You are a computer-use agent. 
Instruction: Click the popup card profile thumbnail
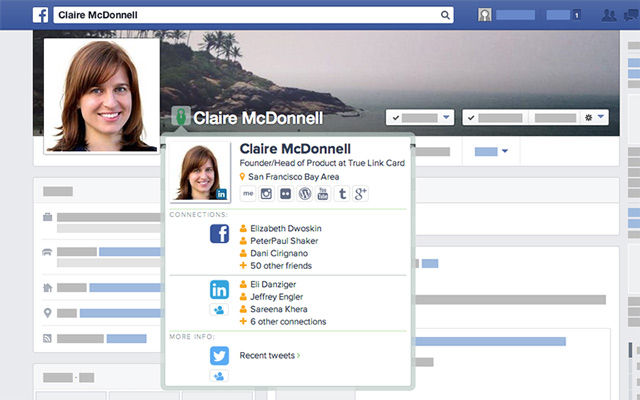(200, 172)
